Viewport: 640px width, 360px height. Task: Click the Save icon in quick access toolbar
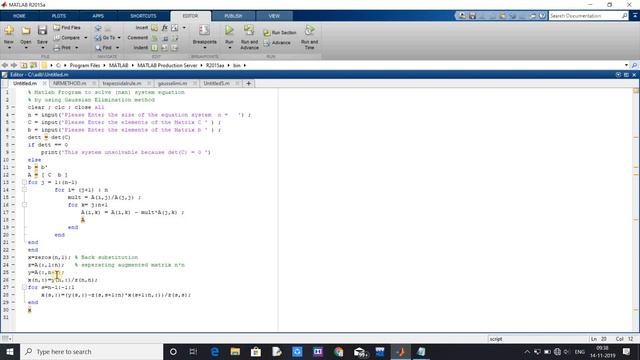[472, 16]
